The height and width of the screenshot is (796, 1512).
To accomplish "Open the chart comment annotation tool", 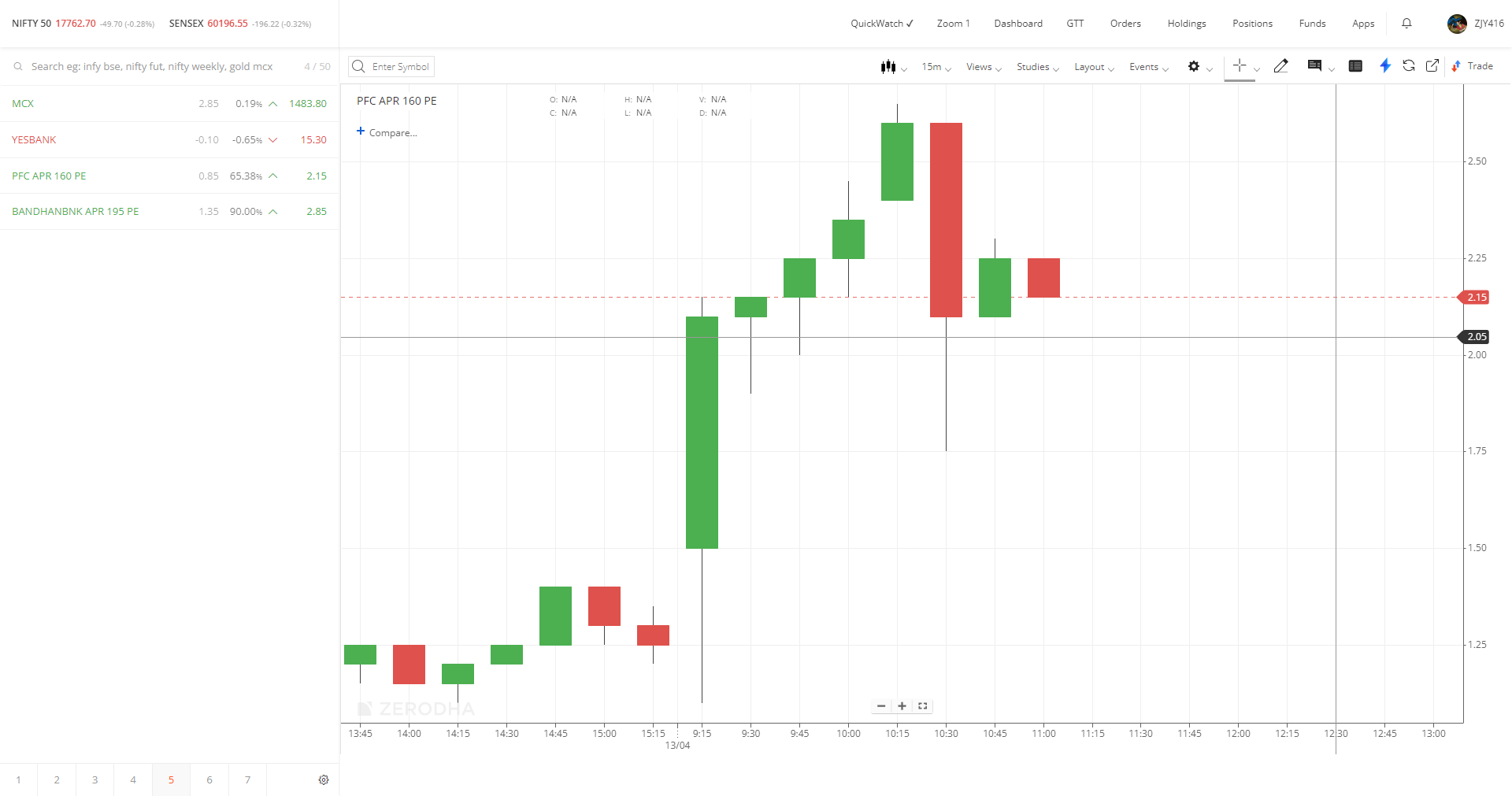I will tap(1320, 66).
